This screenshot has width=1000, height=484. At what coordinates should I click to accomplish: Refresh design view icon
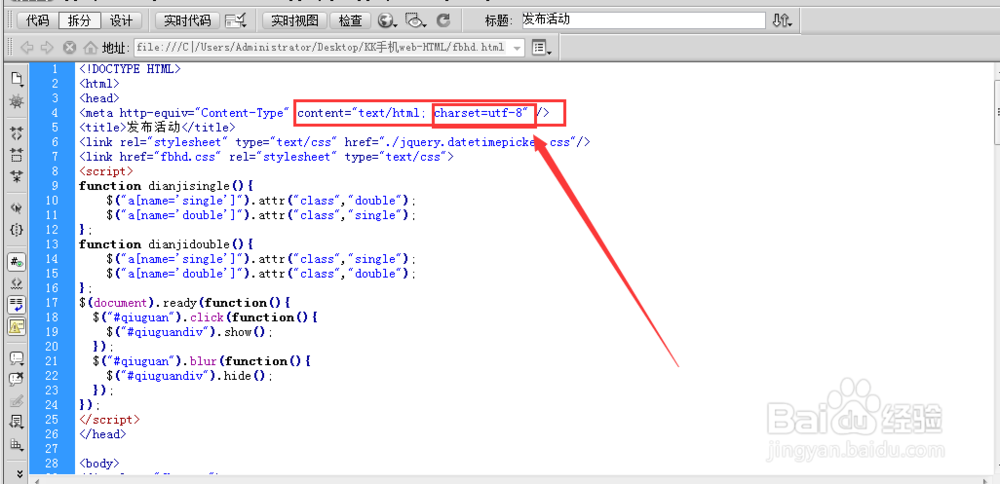pyautogui.click(x=444, y=21)
